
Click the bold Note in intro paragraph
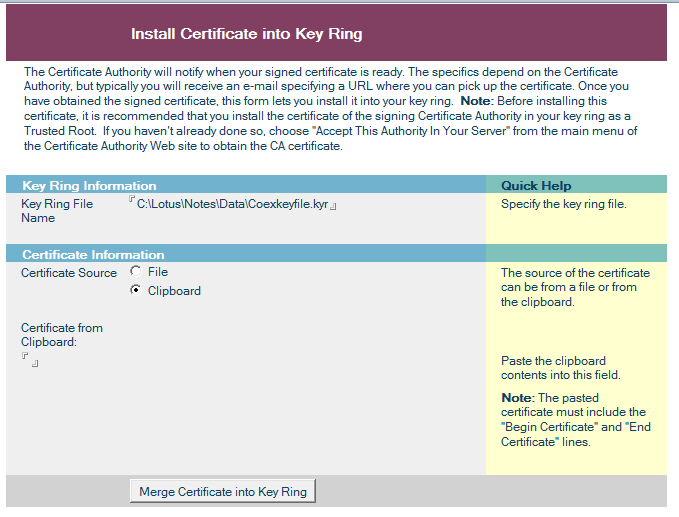pyautogui.click(x=477, y=101)
